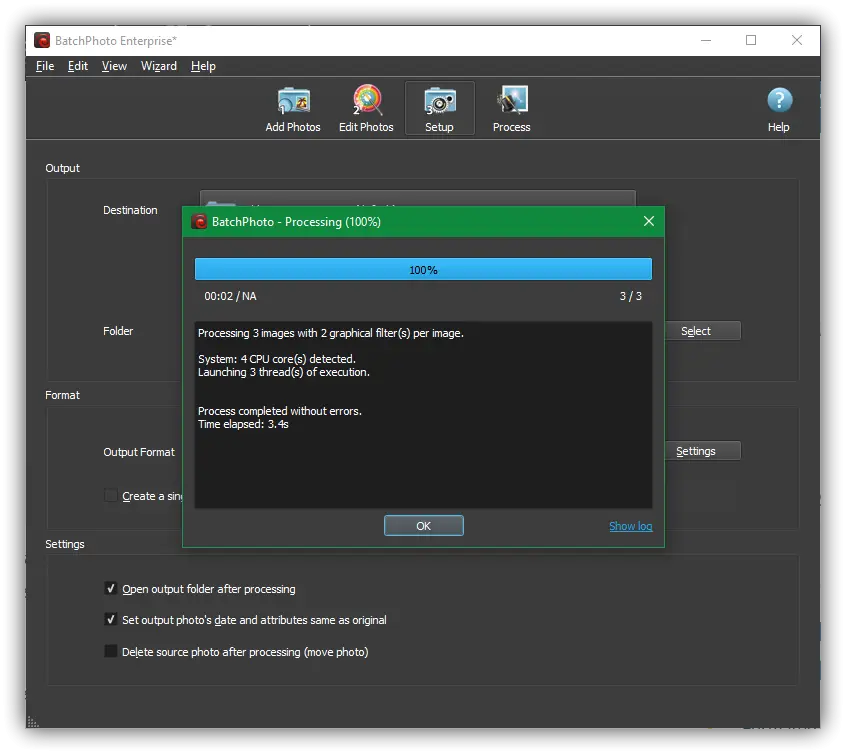846x754 pixels.
Task: Open the Show log link
Action: click(630, 526)
